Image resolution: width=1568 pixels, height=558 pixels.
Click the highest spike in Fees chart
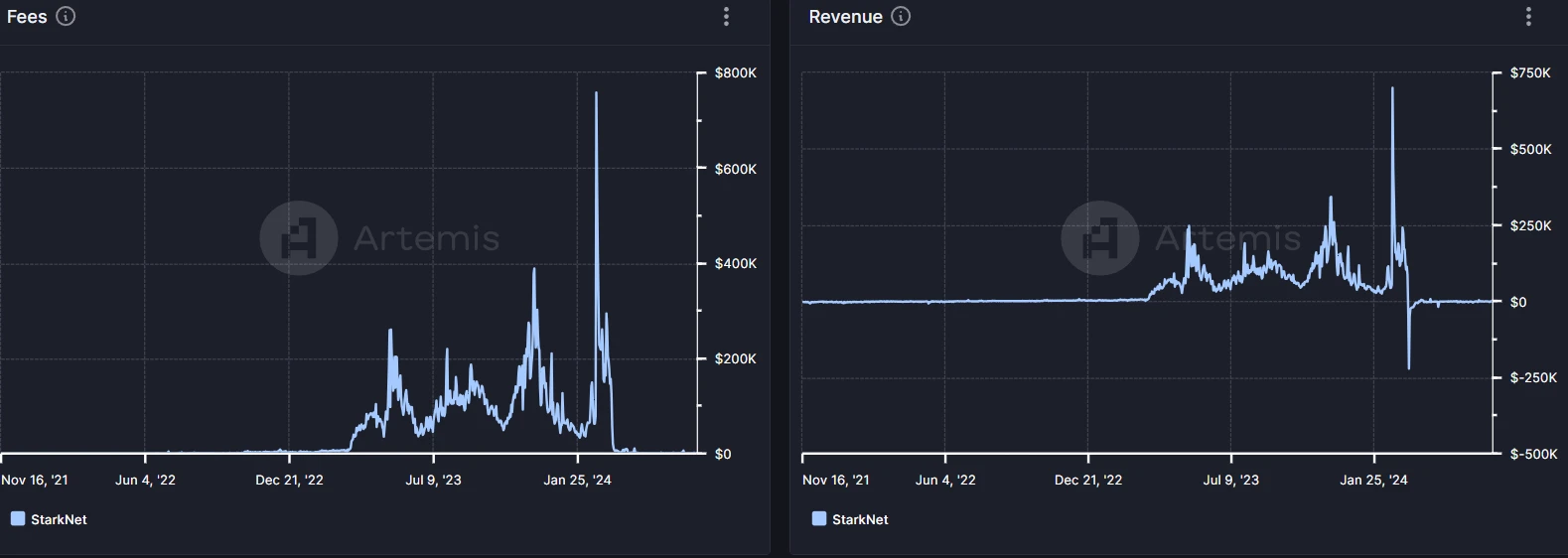click(596, 94)
